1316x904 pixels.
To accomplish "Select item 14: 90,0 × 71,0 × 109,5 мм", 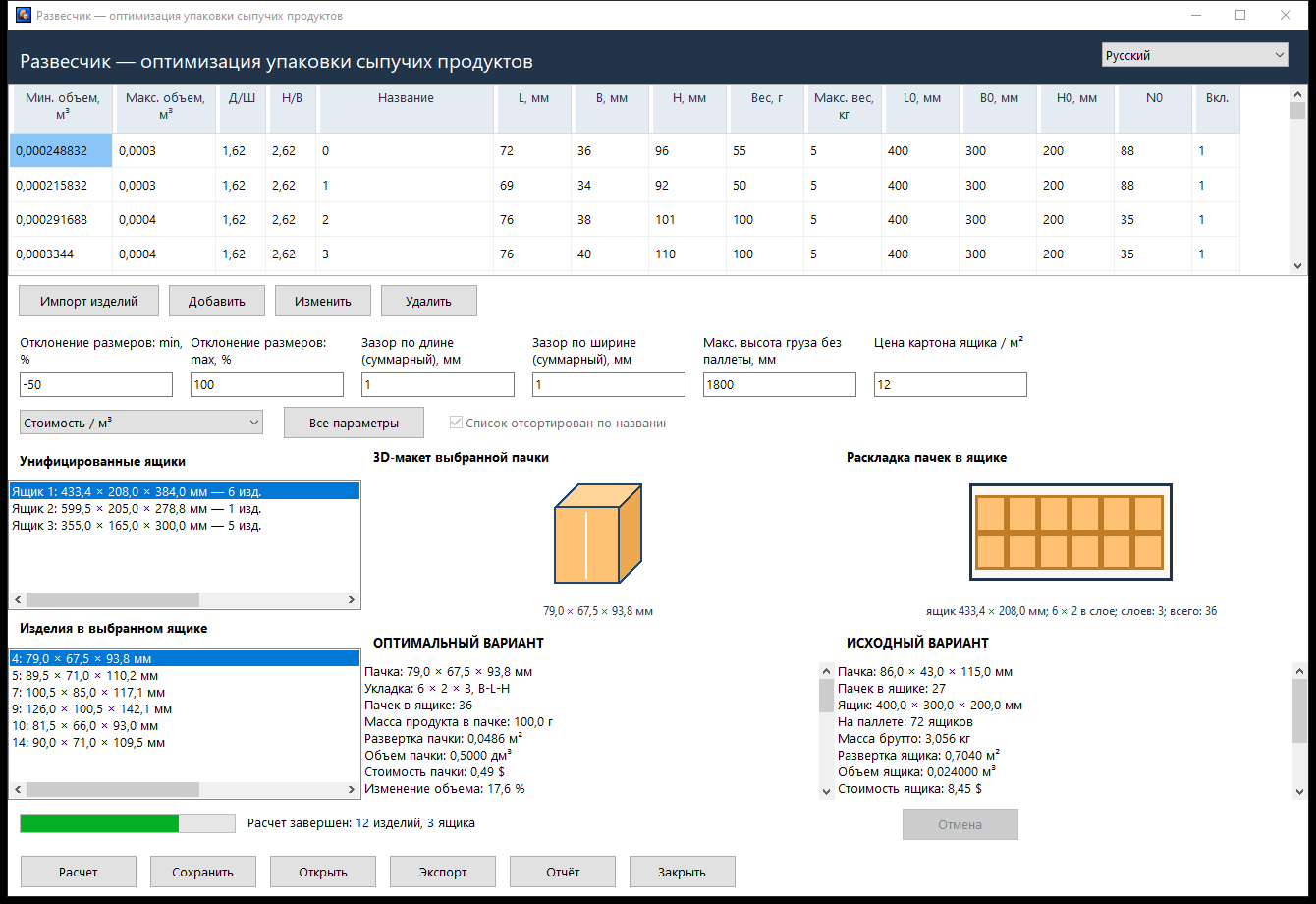I will pos(185,742).
